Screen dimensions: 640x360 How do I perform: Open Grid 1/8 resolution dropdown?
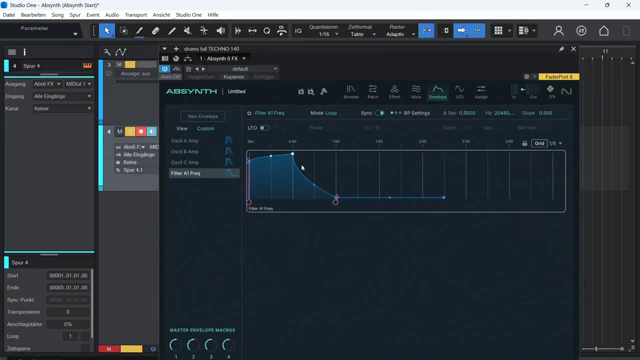point(556,143)
